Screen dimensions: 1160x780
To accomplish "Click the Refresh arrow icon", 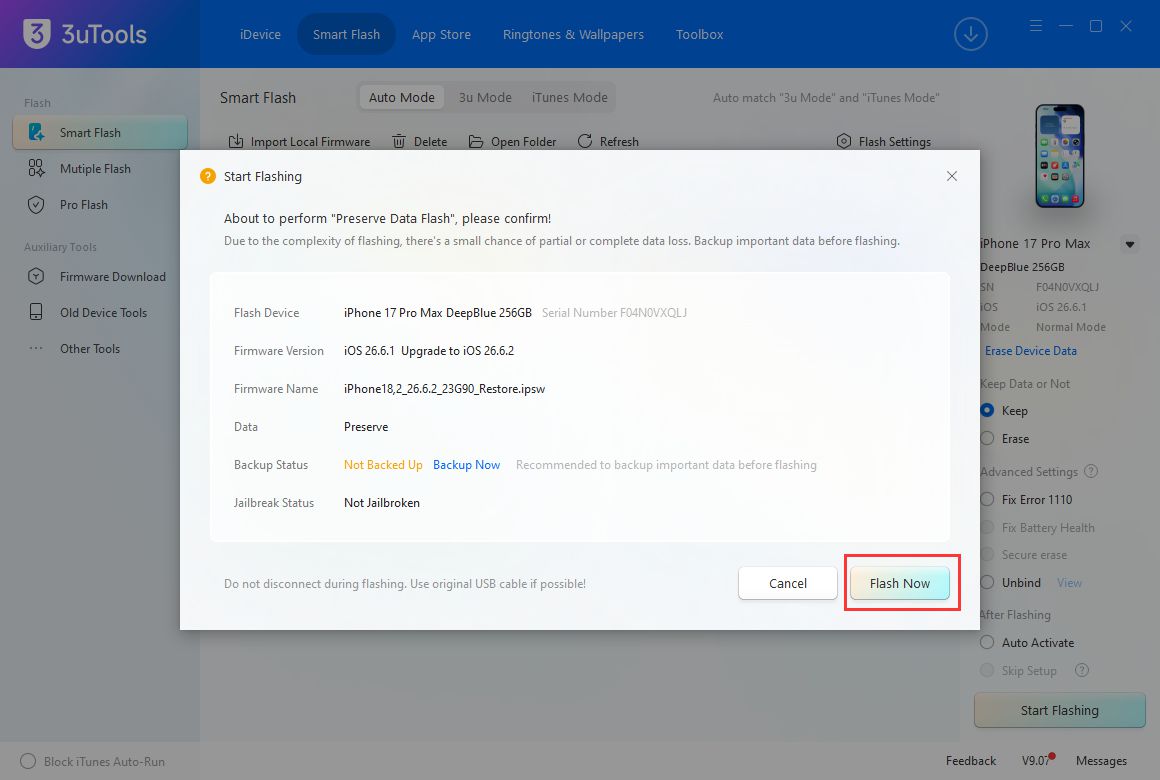I will pyautogui.click(x=584, y=141).
